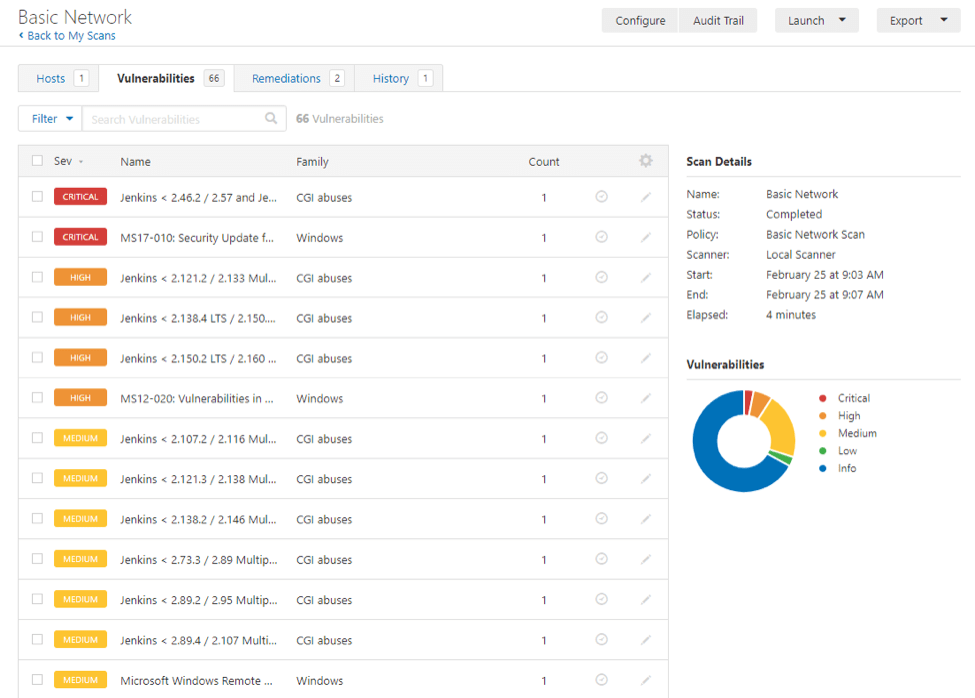Snooze the MS12-020 Windows vulnerability
Screen dimensions: 975x698
pos(602,397)
